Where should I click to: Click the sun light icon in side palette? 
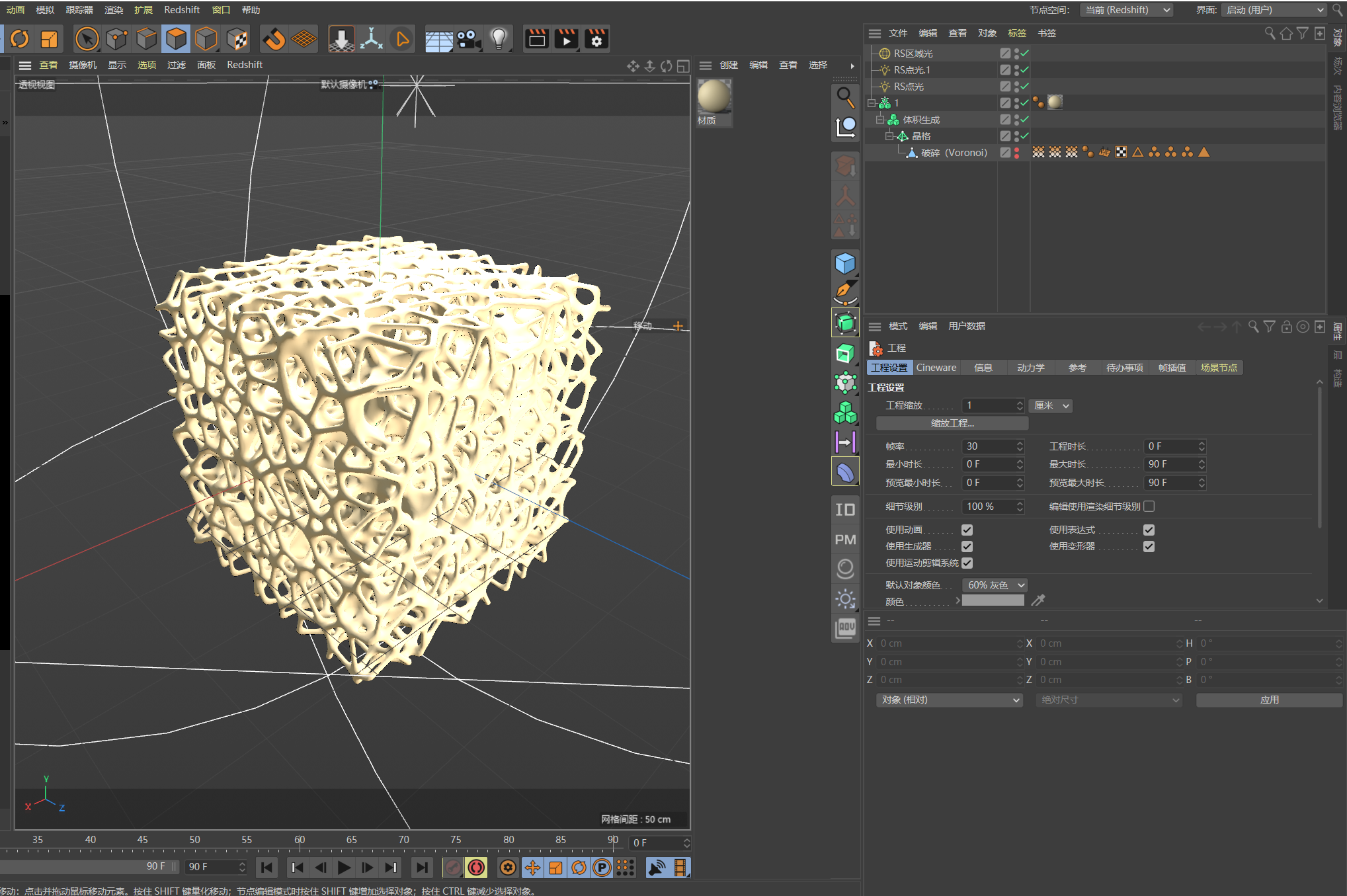click(x=845, y=599)
